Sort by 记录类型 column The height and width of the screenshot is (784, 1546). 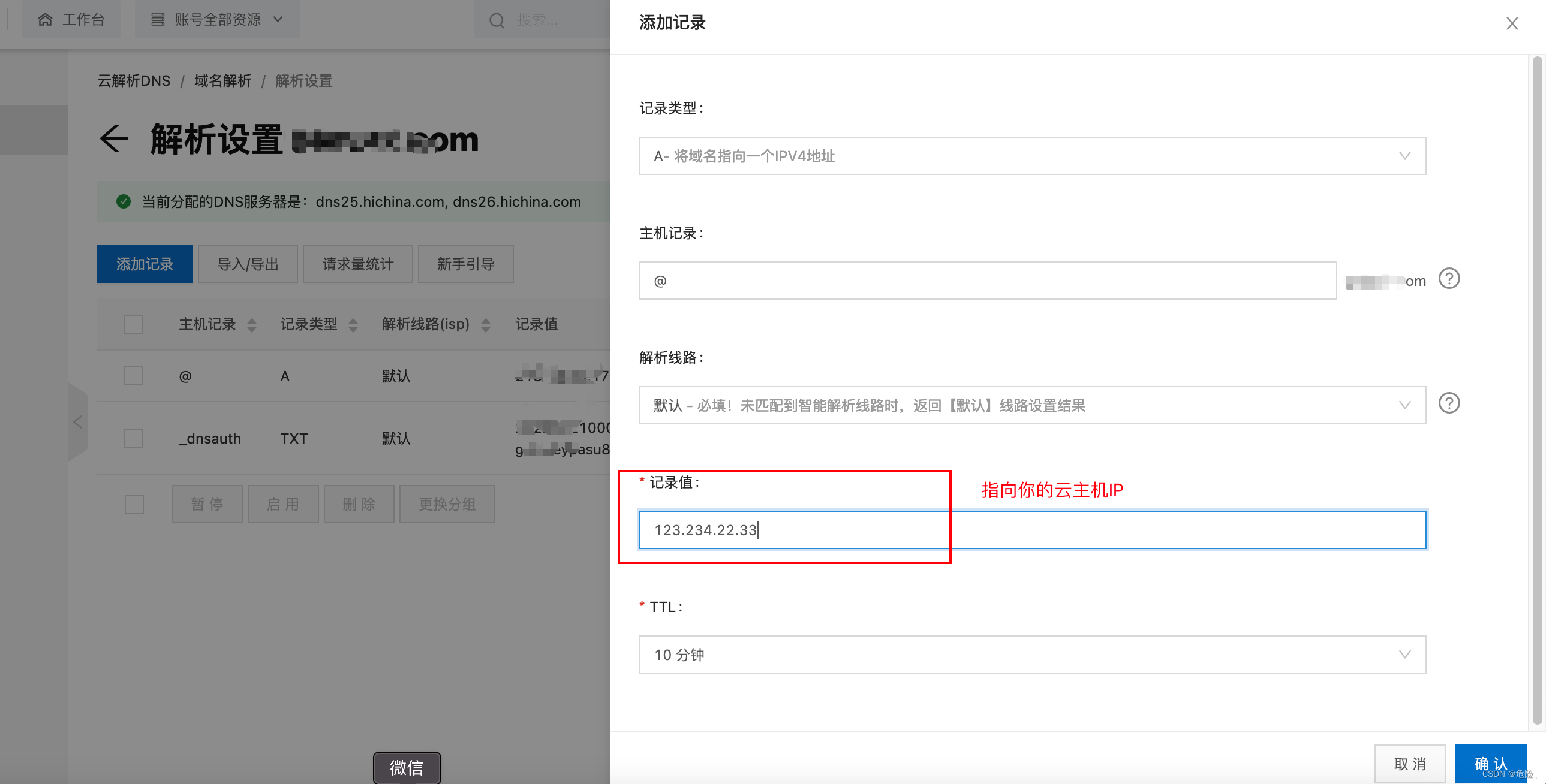pos(353,324)
